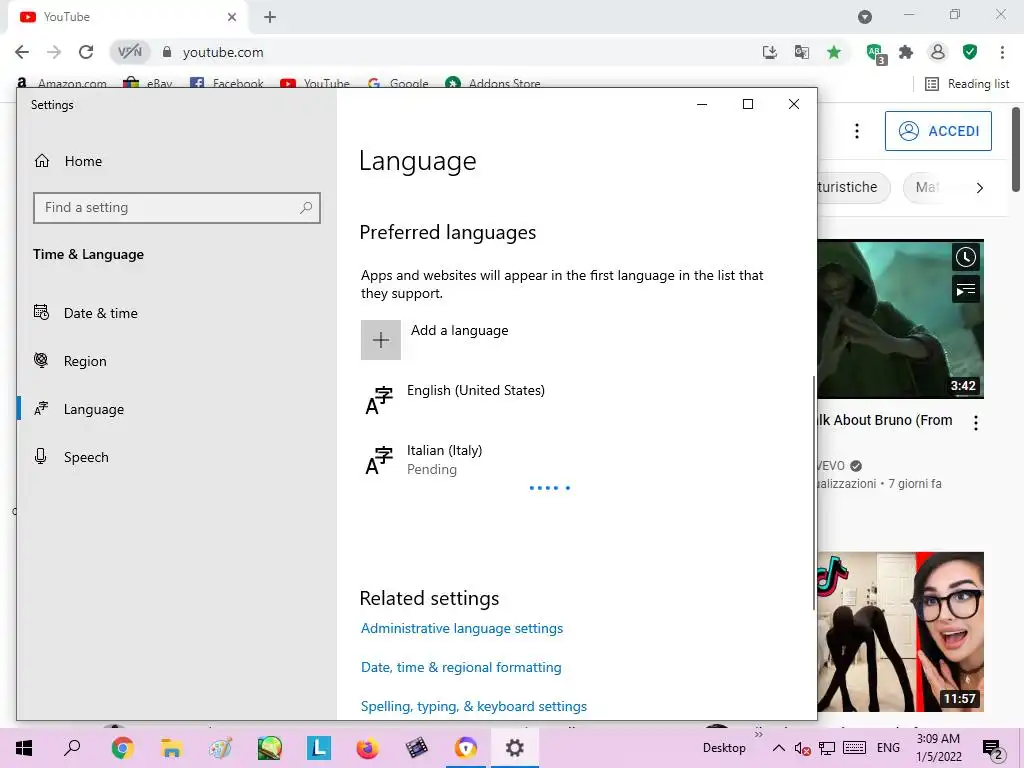Open the network tray icon
The width and height of the screenshot is (1024, 768).
827,748
